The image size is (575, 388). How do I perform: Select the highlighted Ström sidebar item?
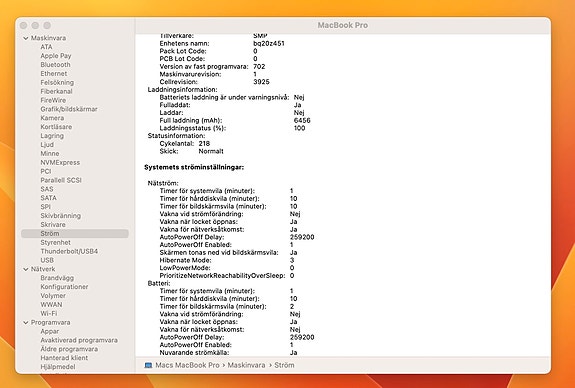pos(75,234)
